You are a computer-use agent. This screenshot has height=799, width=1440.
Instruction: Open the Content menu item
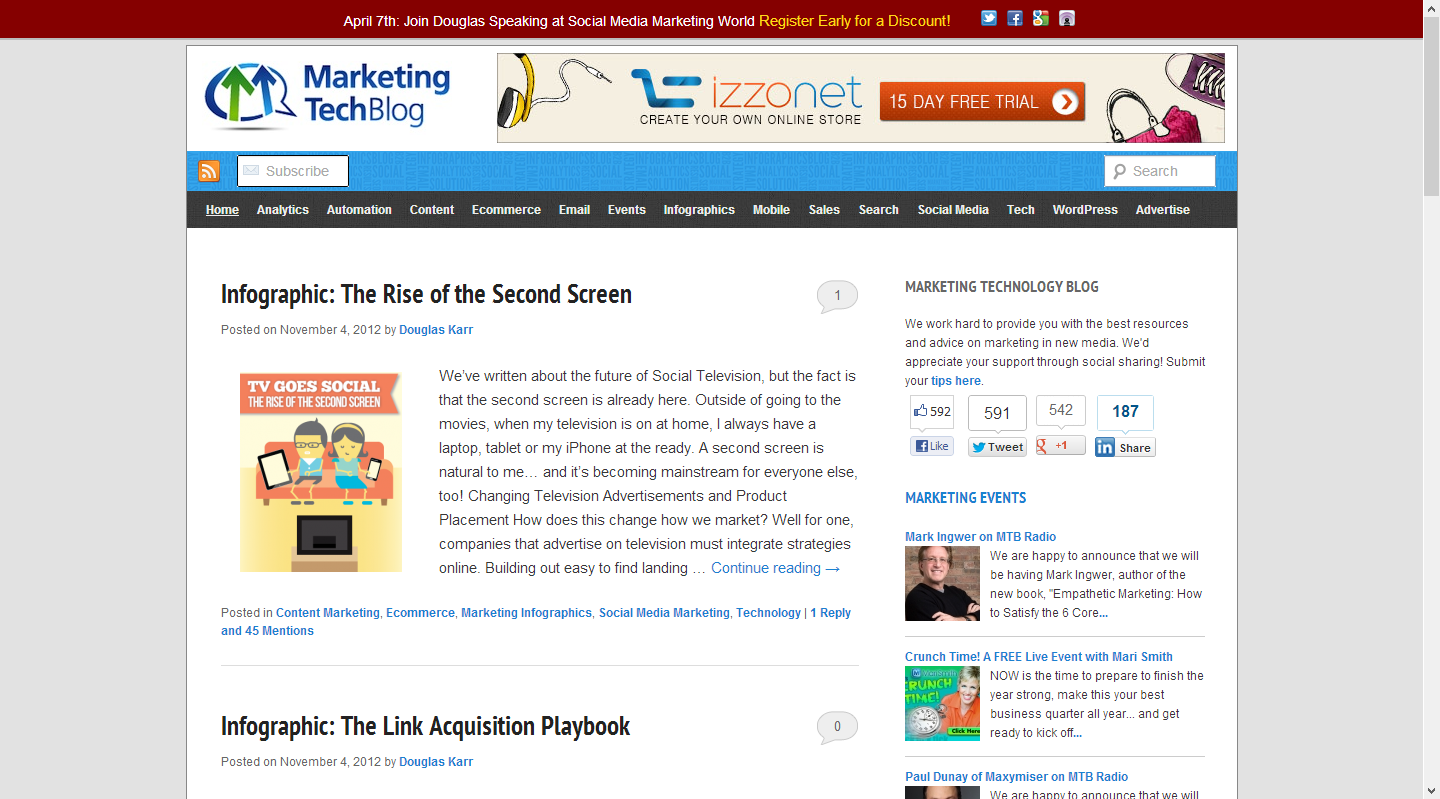[432, 210]
